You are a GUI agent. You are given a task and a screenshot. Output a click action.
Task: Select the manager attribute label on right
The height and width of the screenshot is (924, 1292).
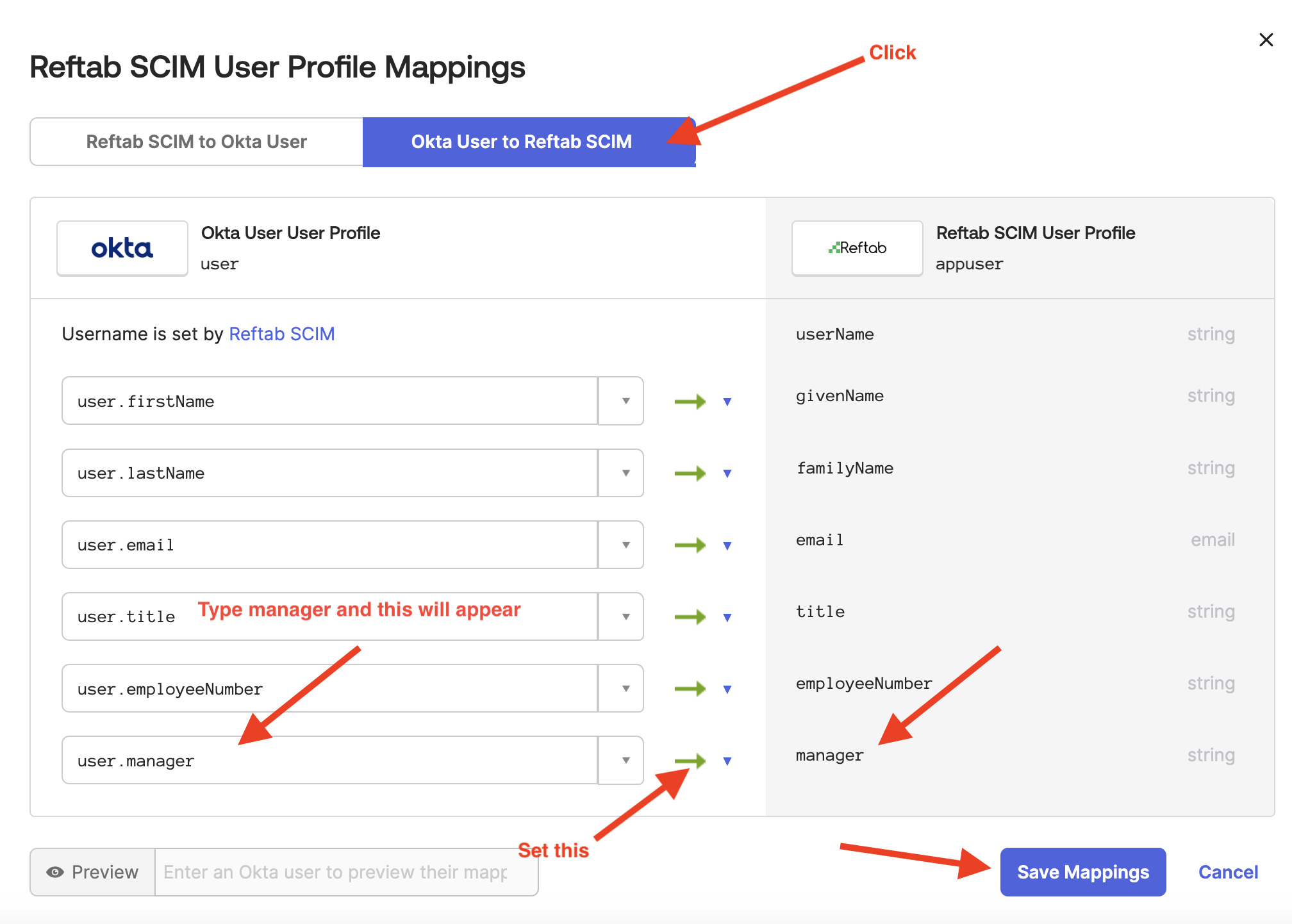830,755
